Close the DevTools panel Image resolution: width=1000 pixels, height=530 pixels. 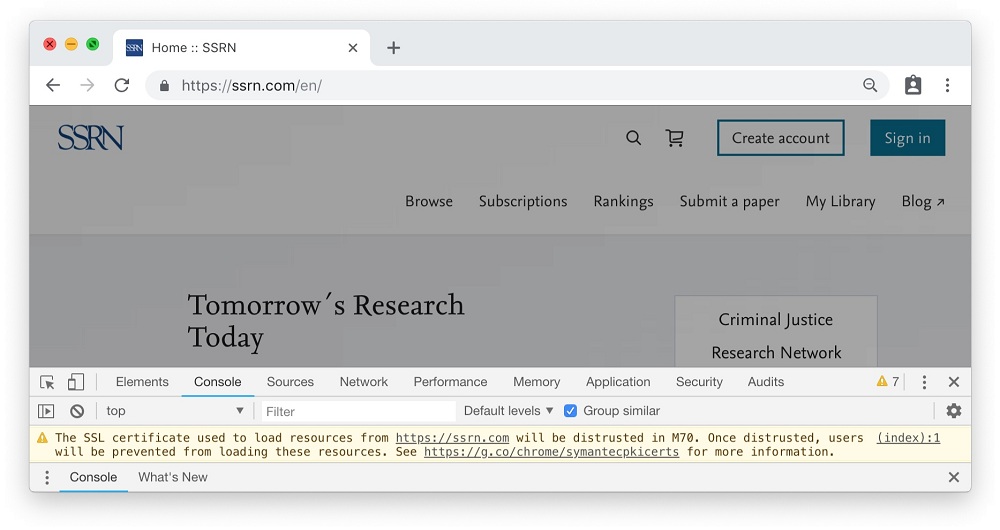954,382
